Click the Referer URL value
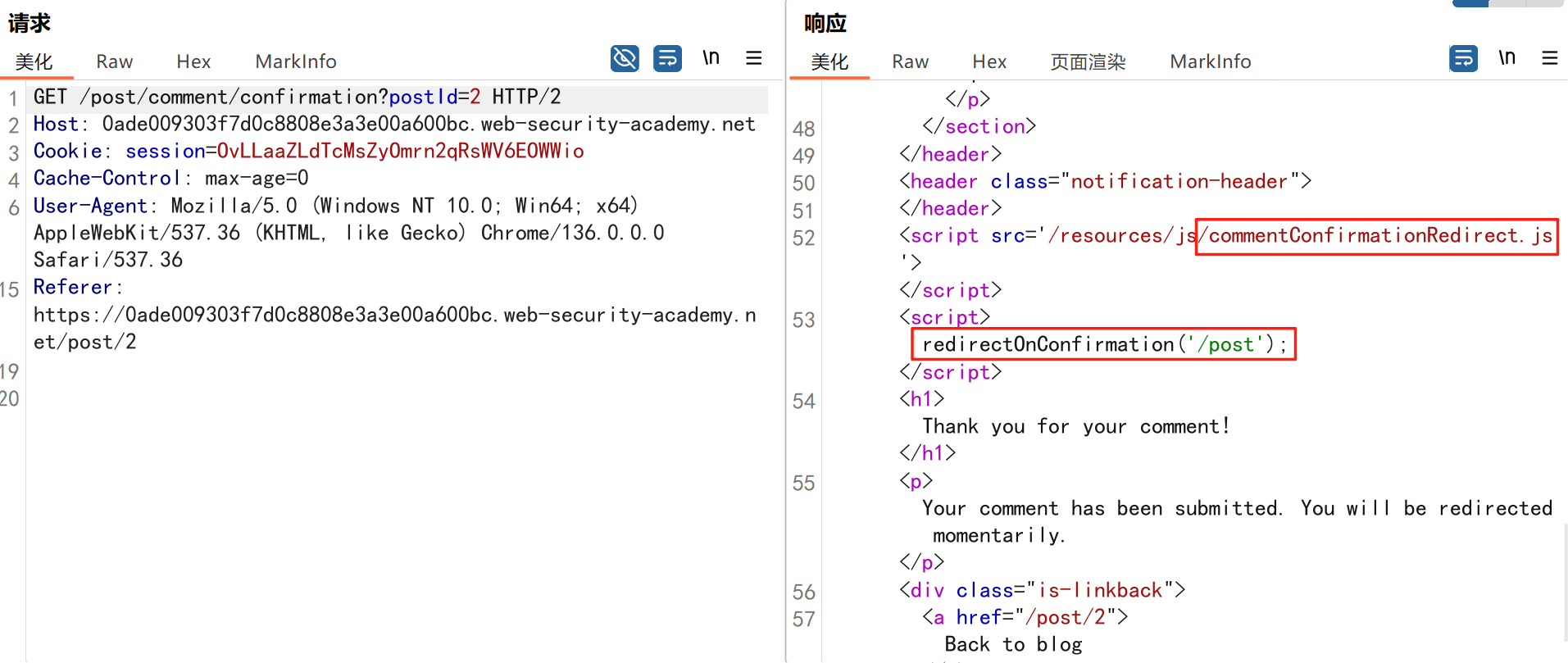The width and height of the screenshot is (1568, 663). (x=394, y=328)
